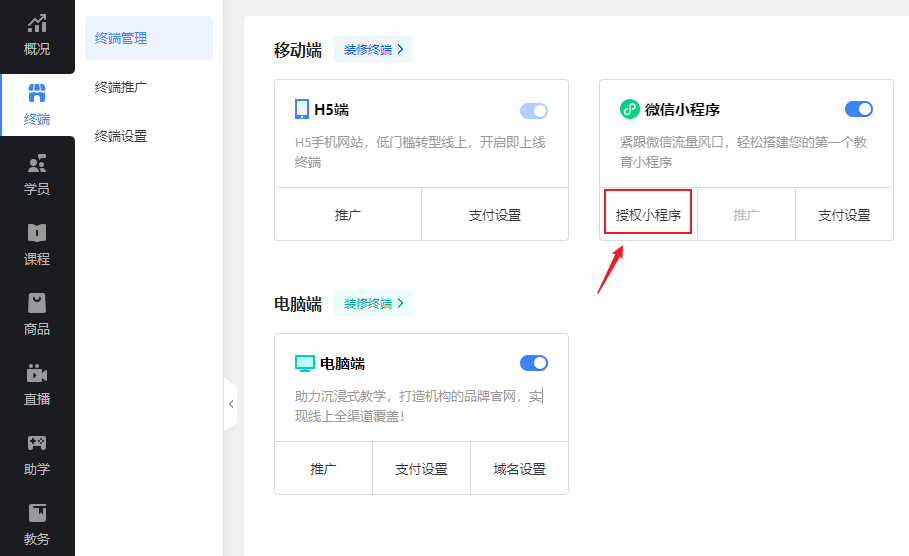
Task: Collapse the secondary side menu arrow
Action: (231, 404)
